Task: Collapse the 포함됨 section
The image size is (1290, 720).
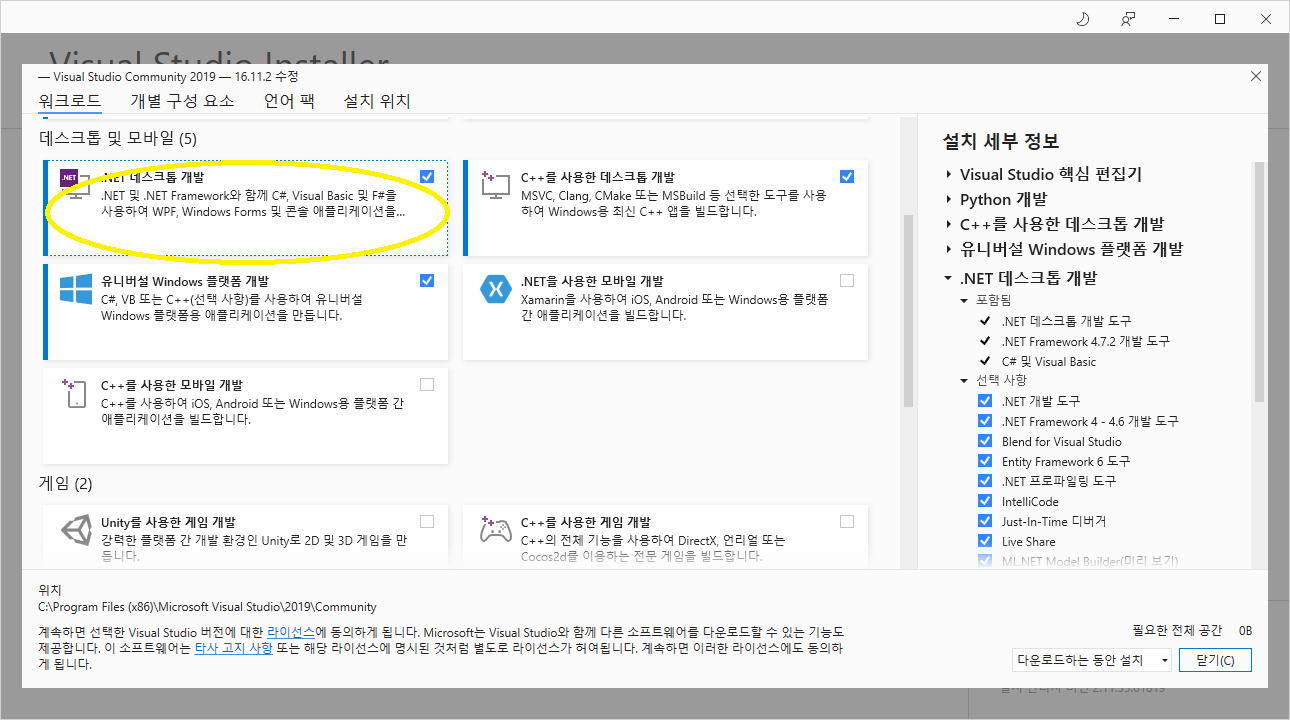Action: [x=965, y=300]
